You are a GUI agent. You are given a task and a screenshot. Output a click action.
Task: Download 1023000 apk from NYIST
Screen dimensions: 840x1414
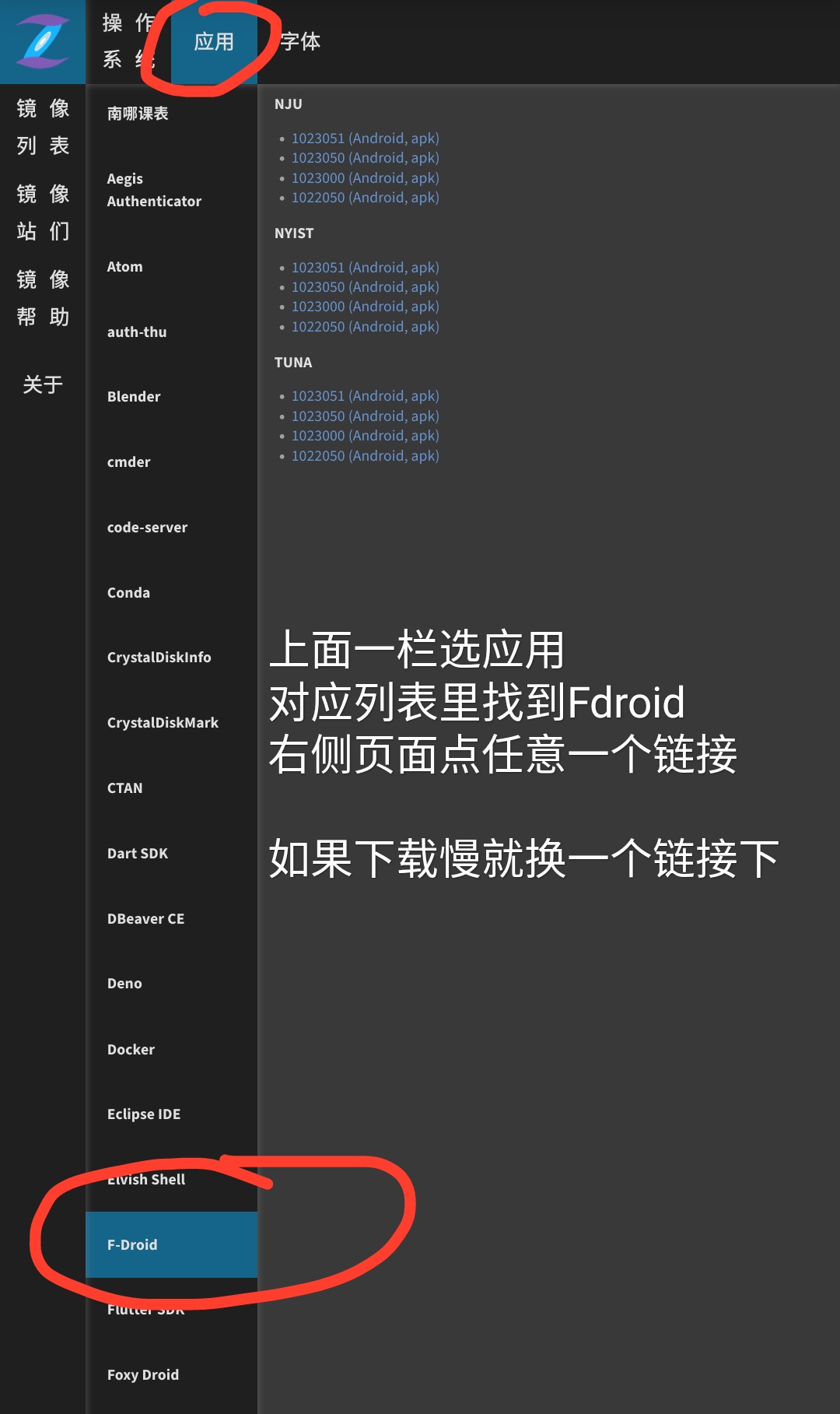[366, 306]
